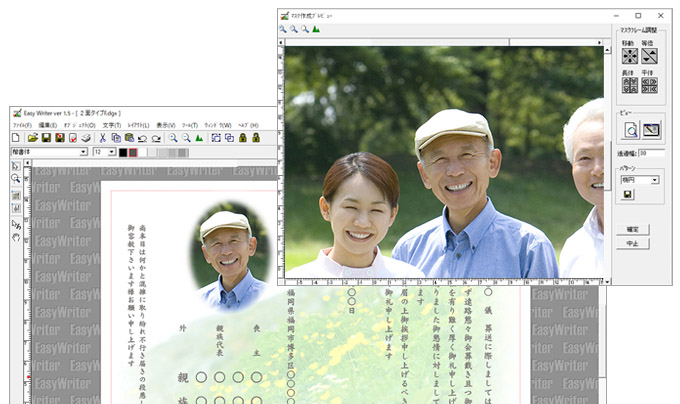Open the オブジェクト(O) menu
The image size is (680, 404).
(x=79, y=125)
